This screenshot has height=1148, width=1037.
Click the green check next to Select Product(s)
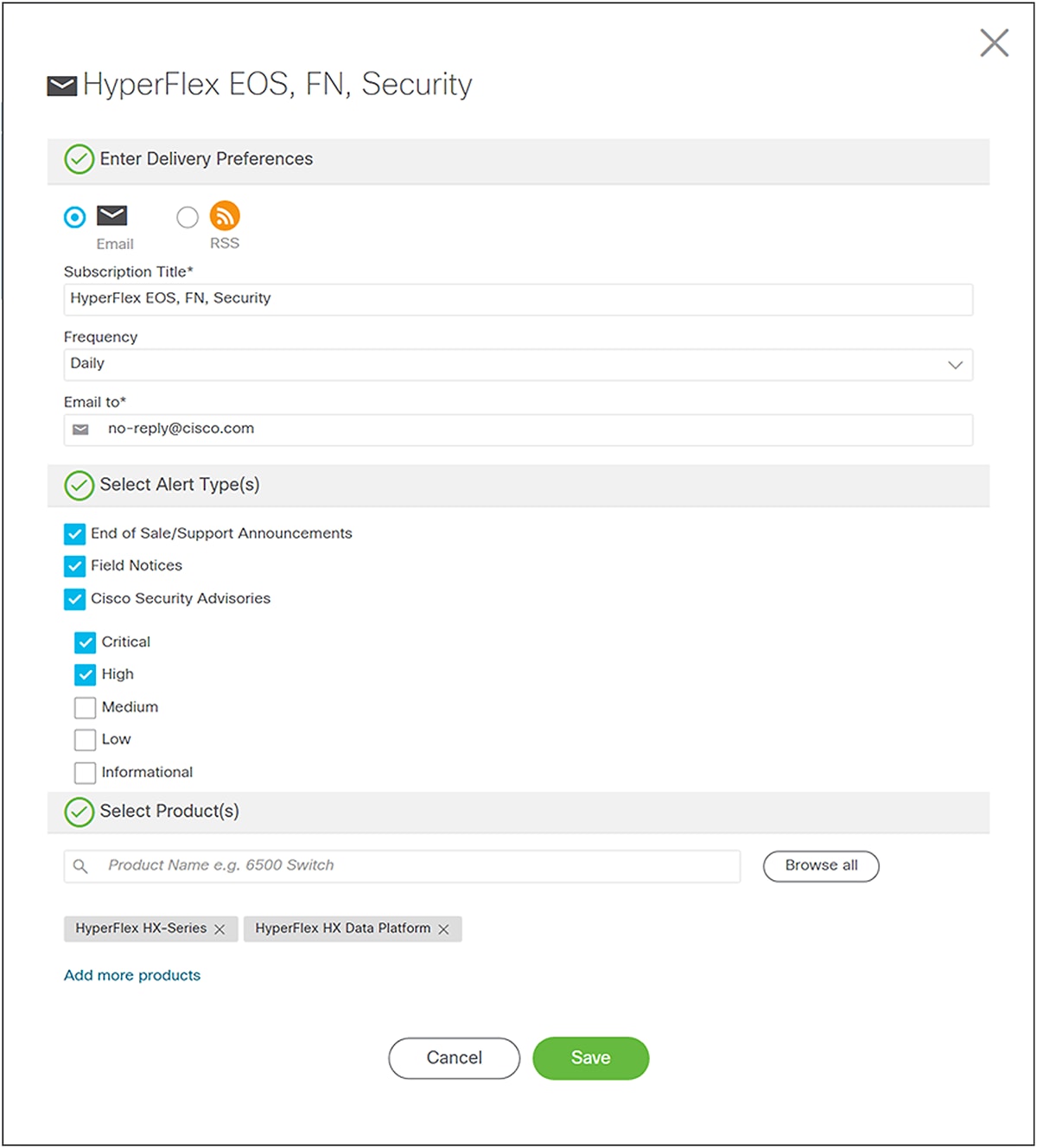click(x=79, y=812)
